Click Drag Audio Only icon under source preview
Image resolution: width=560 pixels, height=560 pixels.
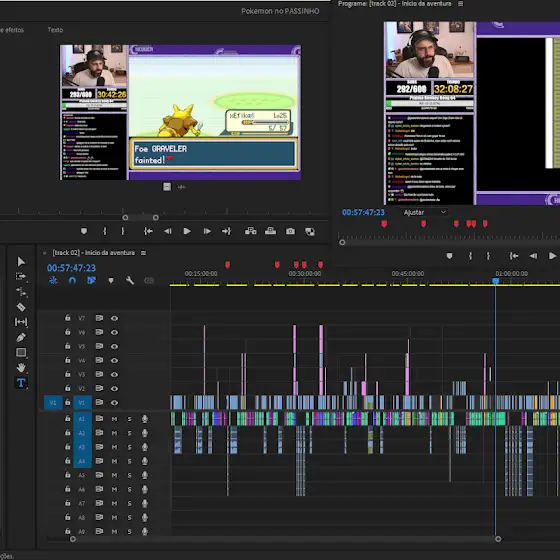[x=181, y=187]
